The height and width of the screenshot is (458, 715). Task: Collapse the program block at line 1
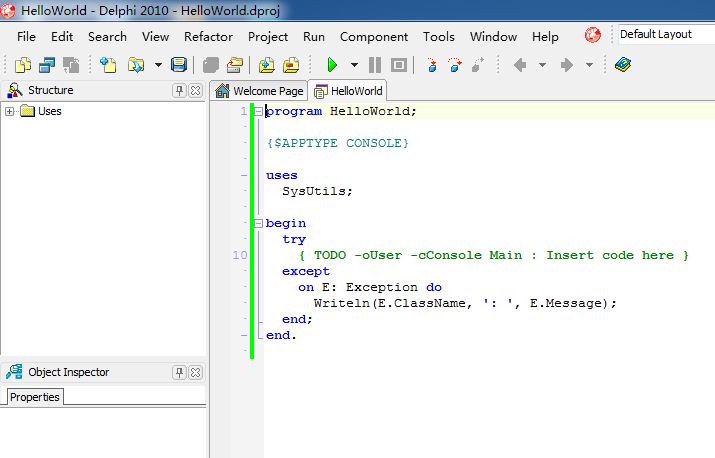tap(258, 111)
